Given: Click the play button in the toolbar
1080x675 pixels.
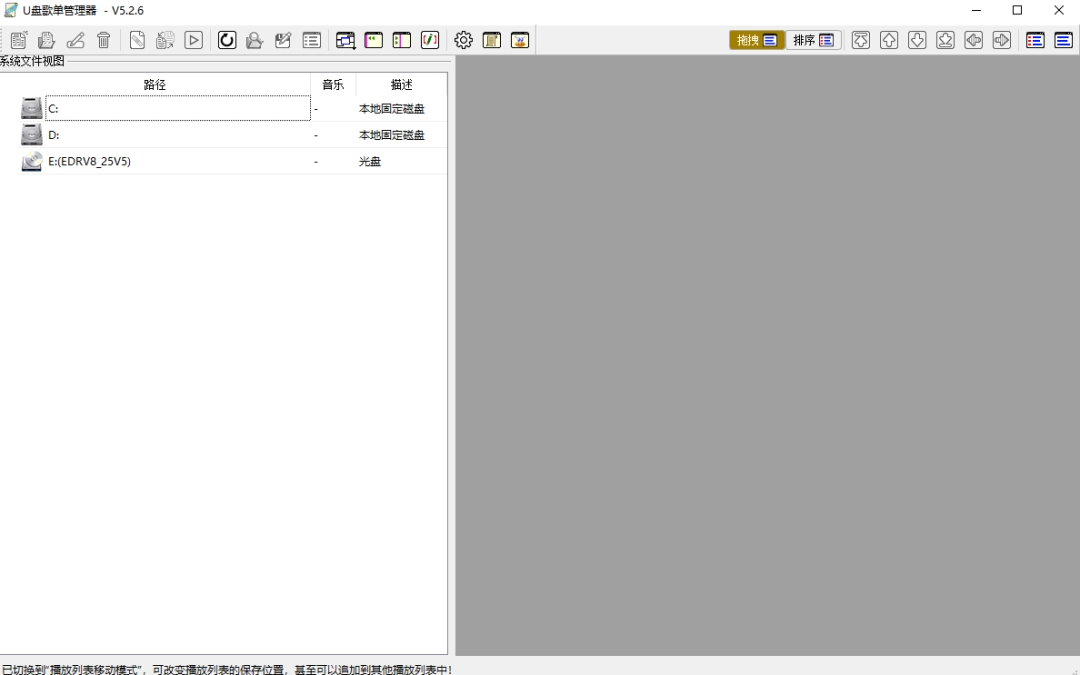Looking at the screenshot, I should click(194, 40).
